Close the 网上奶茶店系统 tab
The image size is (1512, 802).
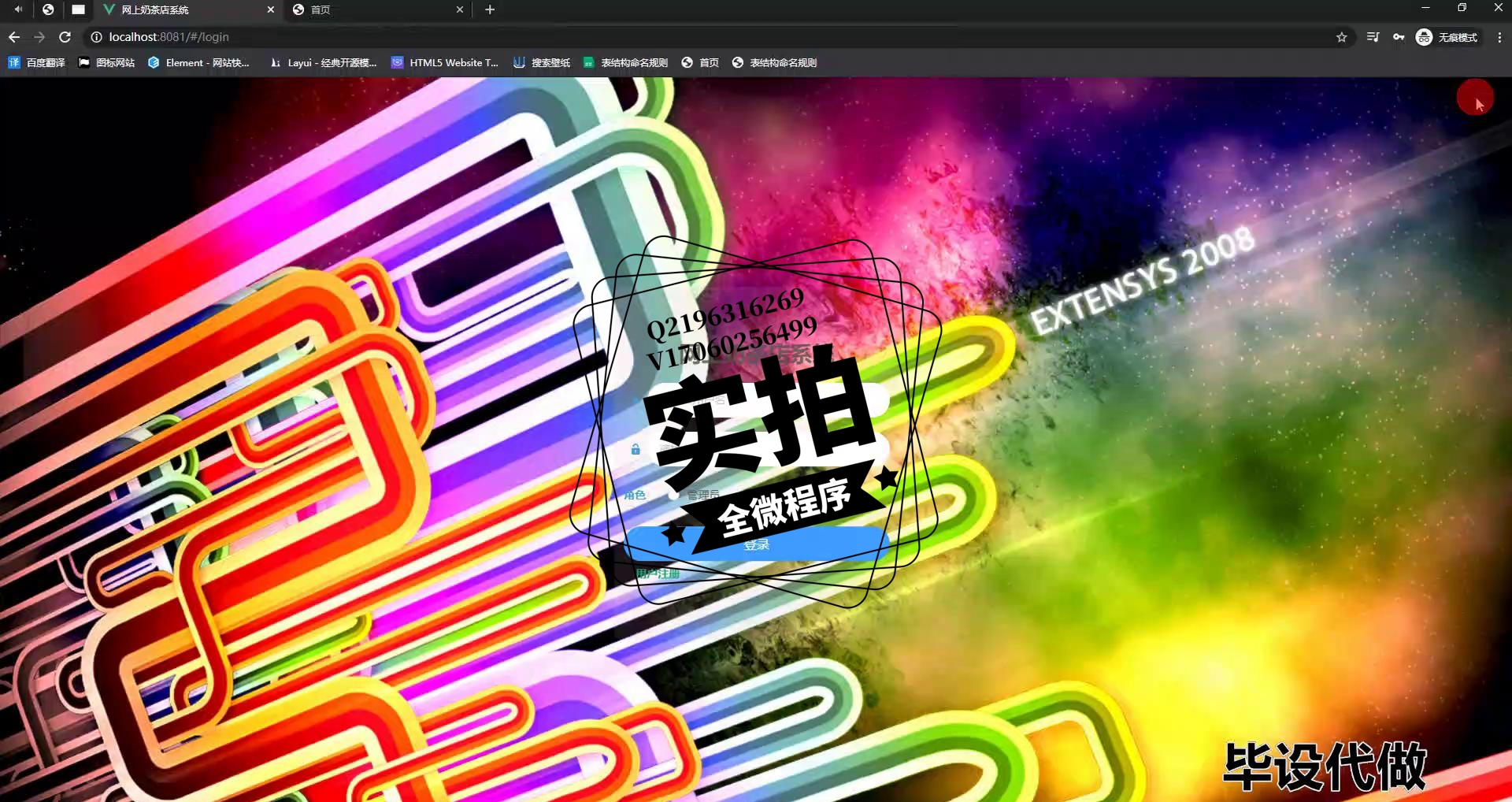270,9
